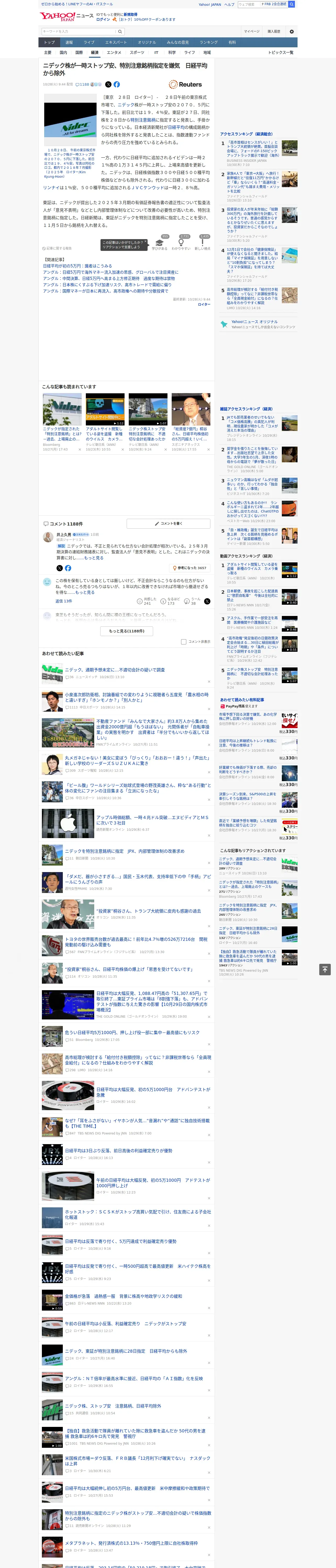Image resolution: width=336 pixels, height=1568 pixels.
Task: Click the ログイン link
Action: click(103, 20)
